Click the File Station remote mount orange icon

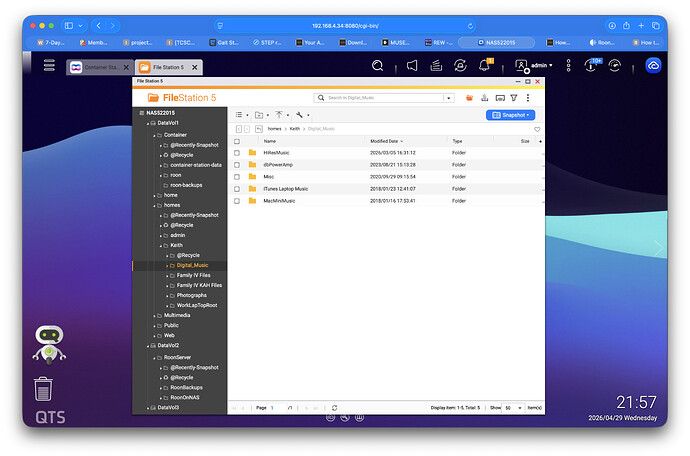tap(469, 98)
